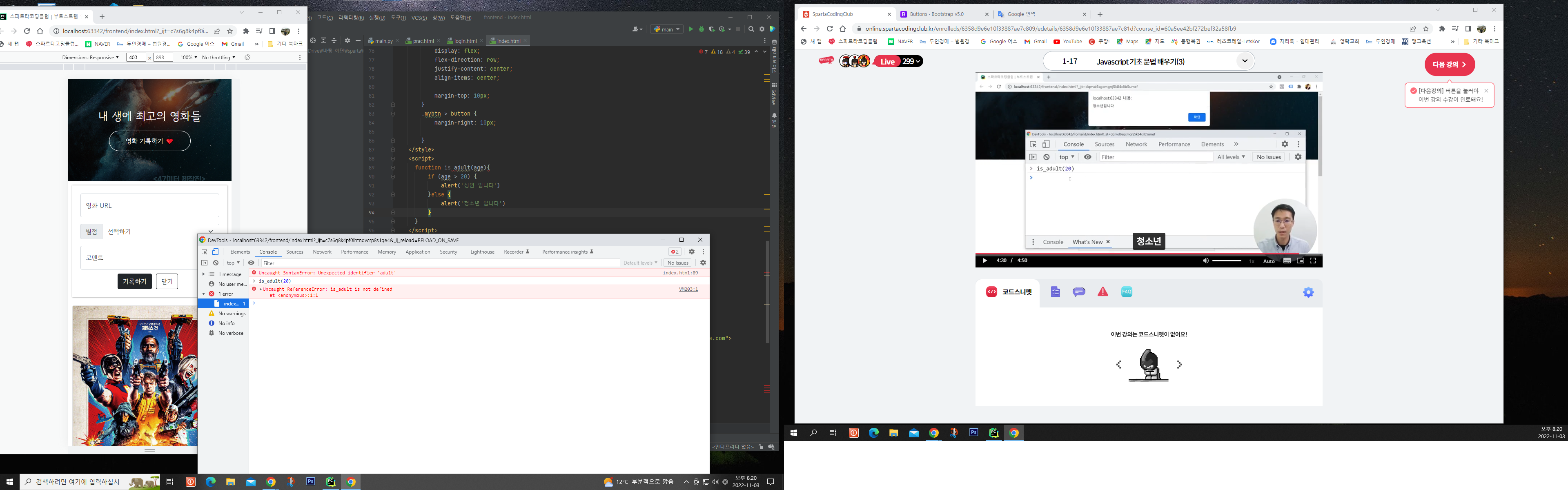Click the red warning triangle report icon
Image resolution: width=1568 pixels, height=490 pixels.
[1103, 292]
